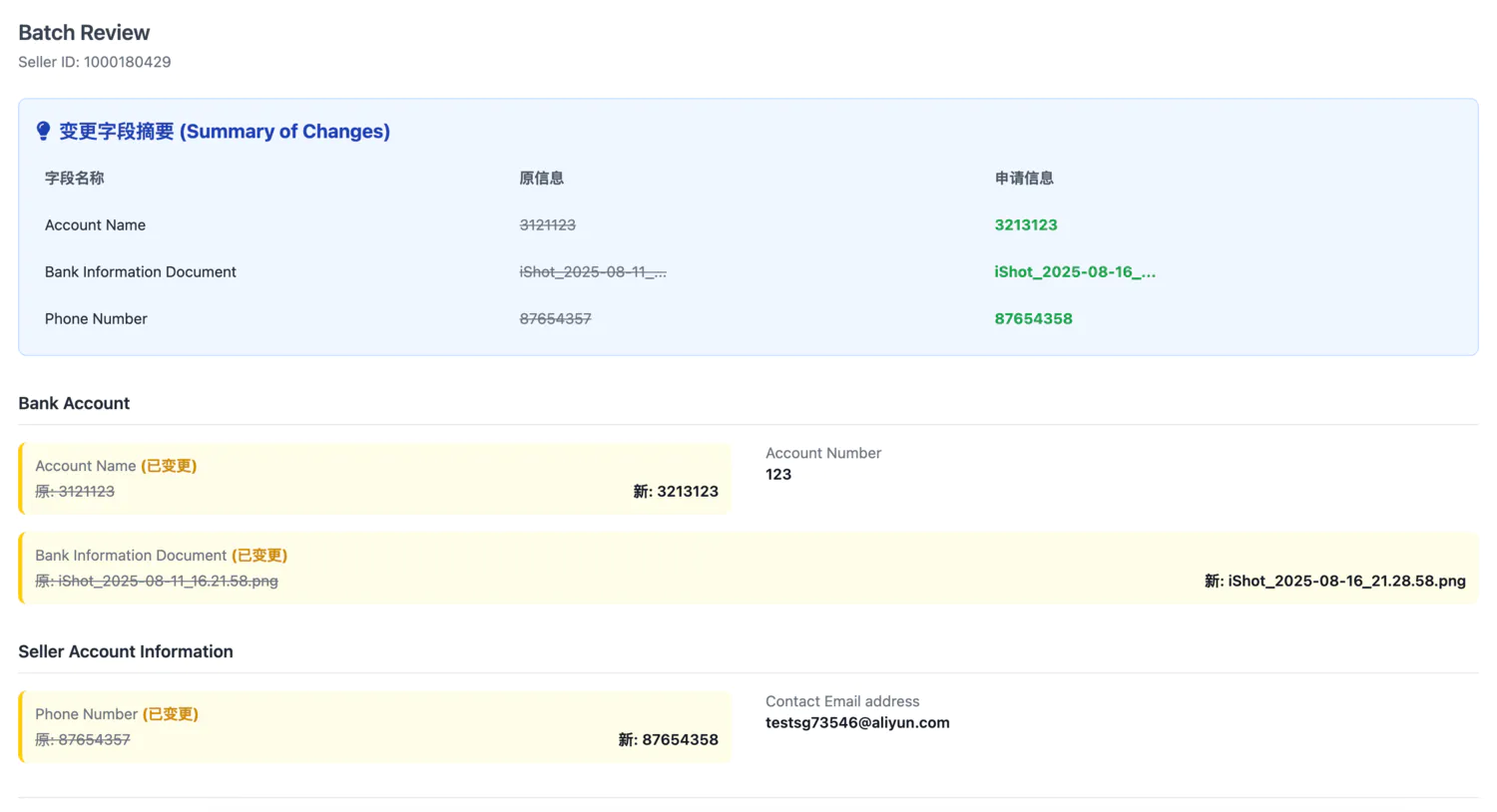
Task: Click the contact email testsg73546@aliyun.com
Action: (857, 723)
